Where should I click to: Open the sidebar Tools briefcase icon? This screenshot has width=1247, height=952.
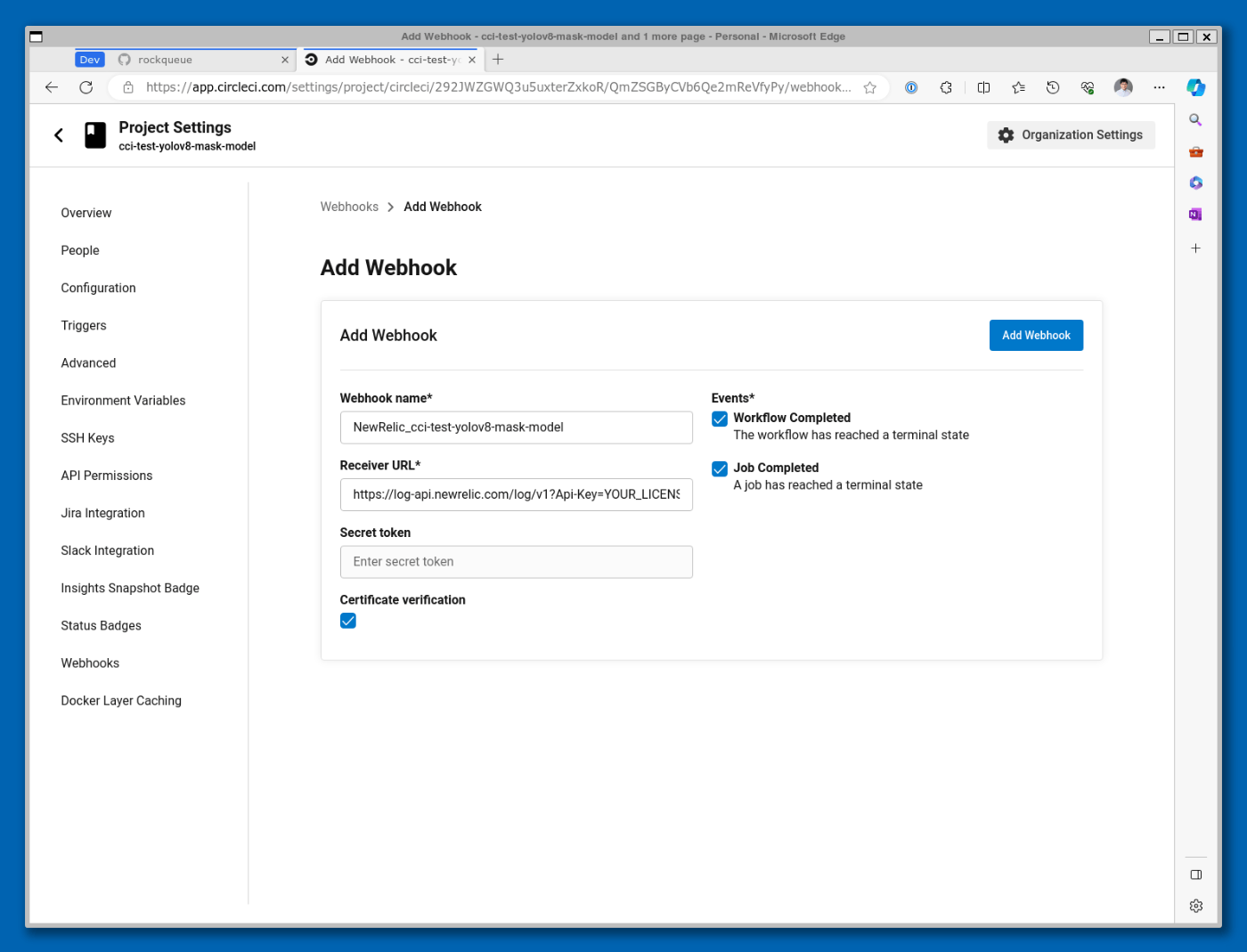tap(1195, 152)
